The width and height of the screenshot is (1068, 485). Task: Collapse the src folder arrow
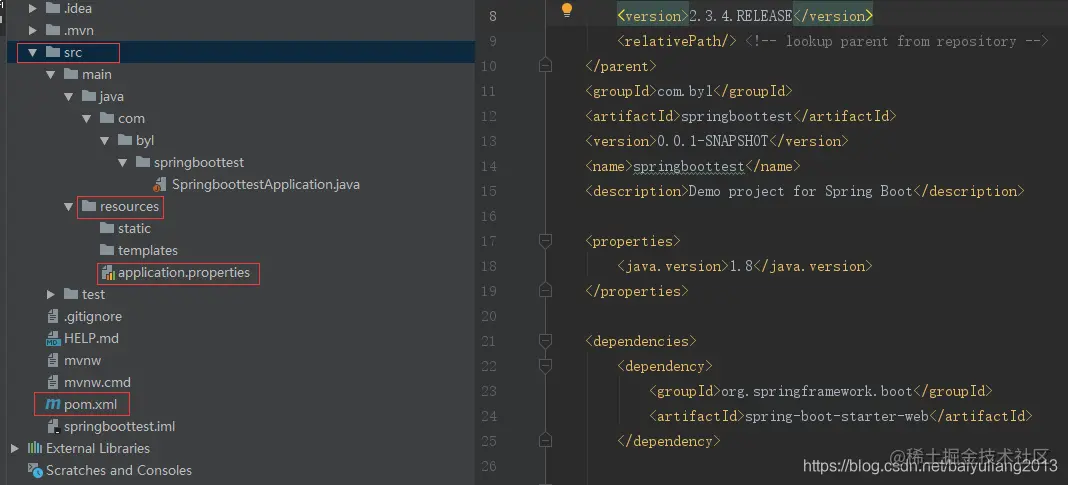pos(32,52)
